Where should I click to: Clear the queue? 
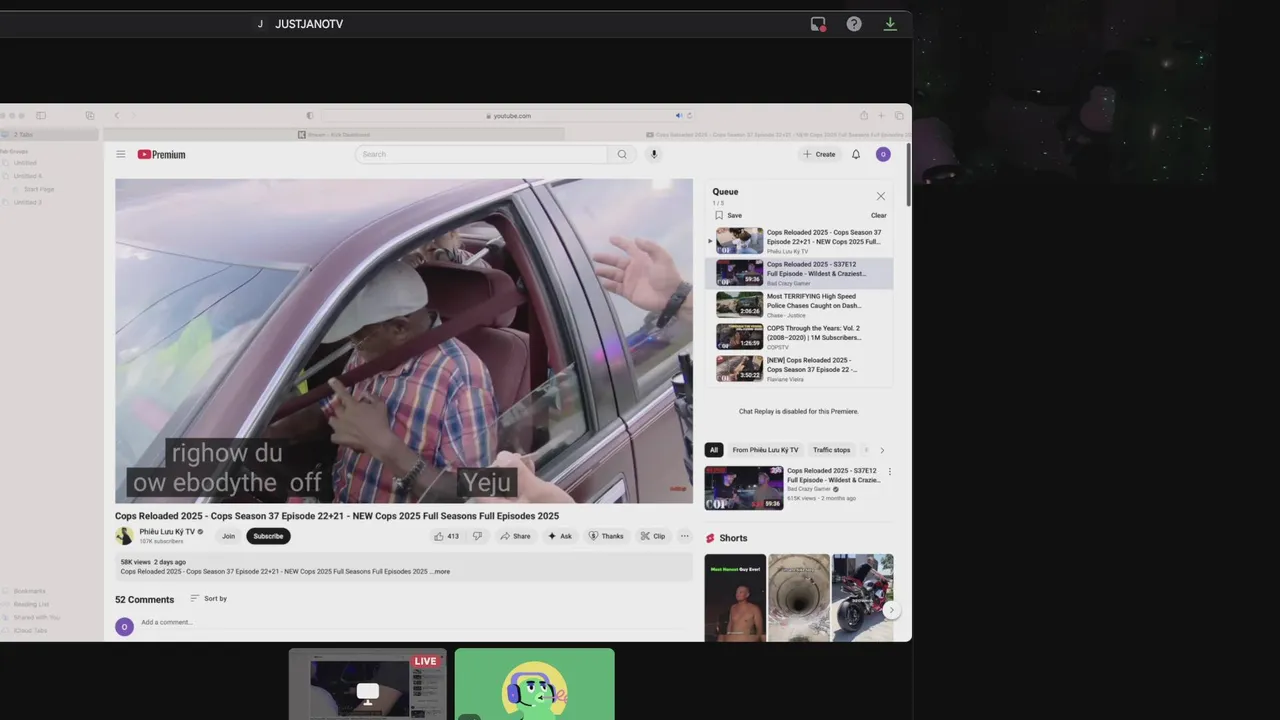[x=878, y=215]
